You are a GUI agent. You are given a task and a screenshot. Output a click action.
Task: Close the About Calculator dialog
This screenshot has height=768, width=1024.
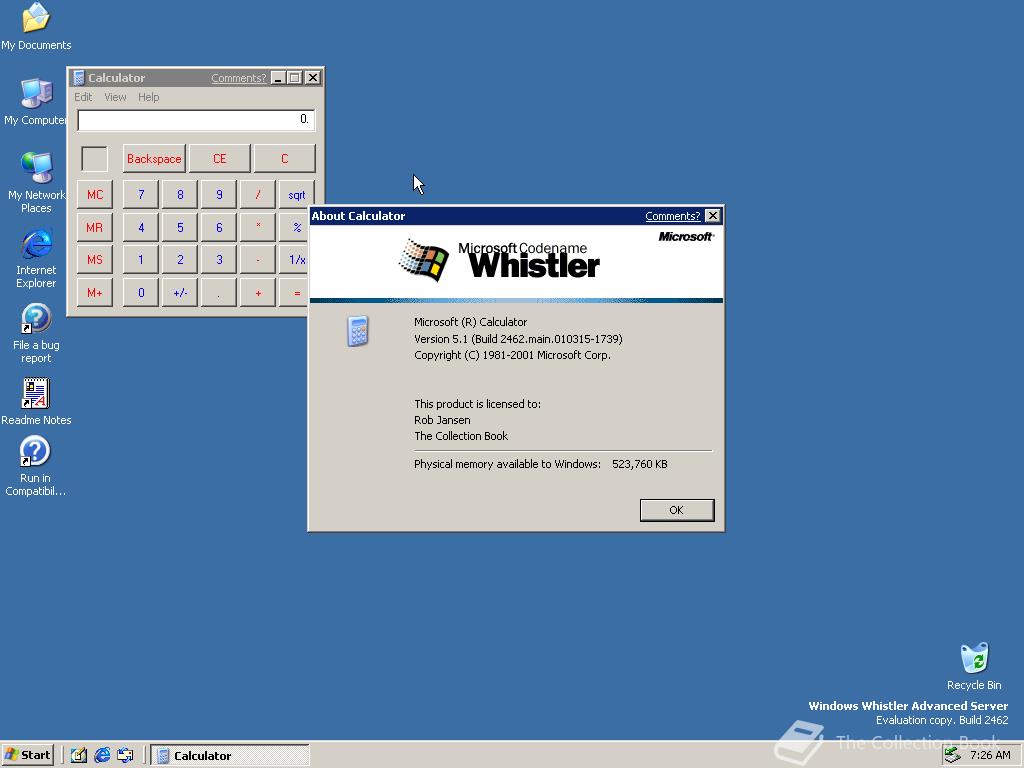[x=712, y=216]
